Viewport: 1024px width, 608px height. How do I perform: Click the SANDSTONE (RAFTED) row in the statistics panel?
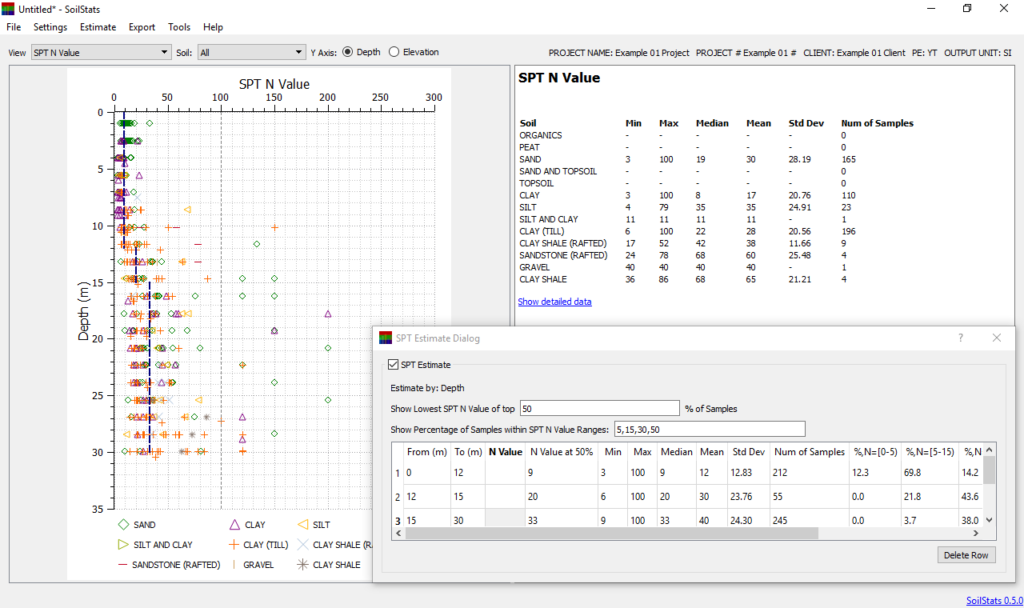[716, 255]
